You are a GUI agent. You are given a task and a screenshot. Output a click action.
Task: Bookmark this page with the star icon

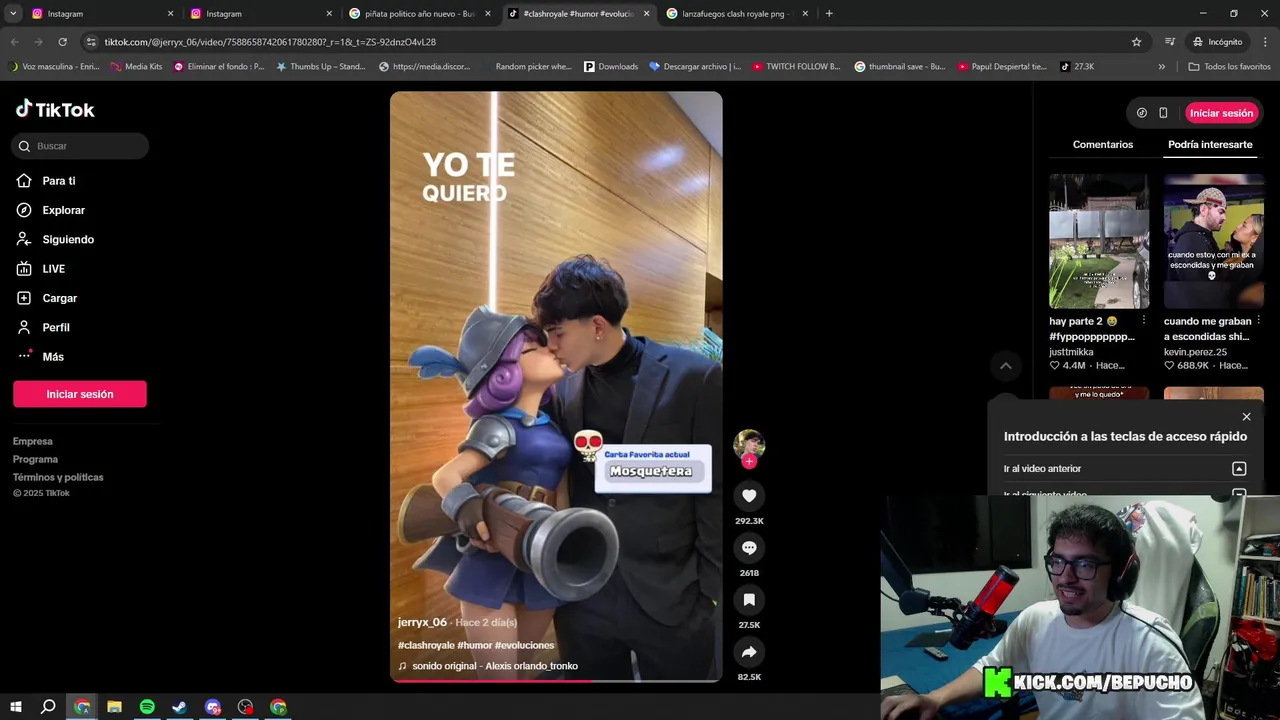1136,42
